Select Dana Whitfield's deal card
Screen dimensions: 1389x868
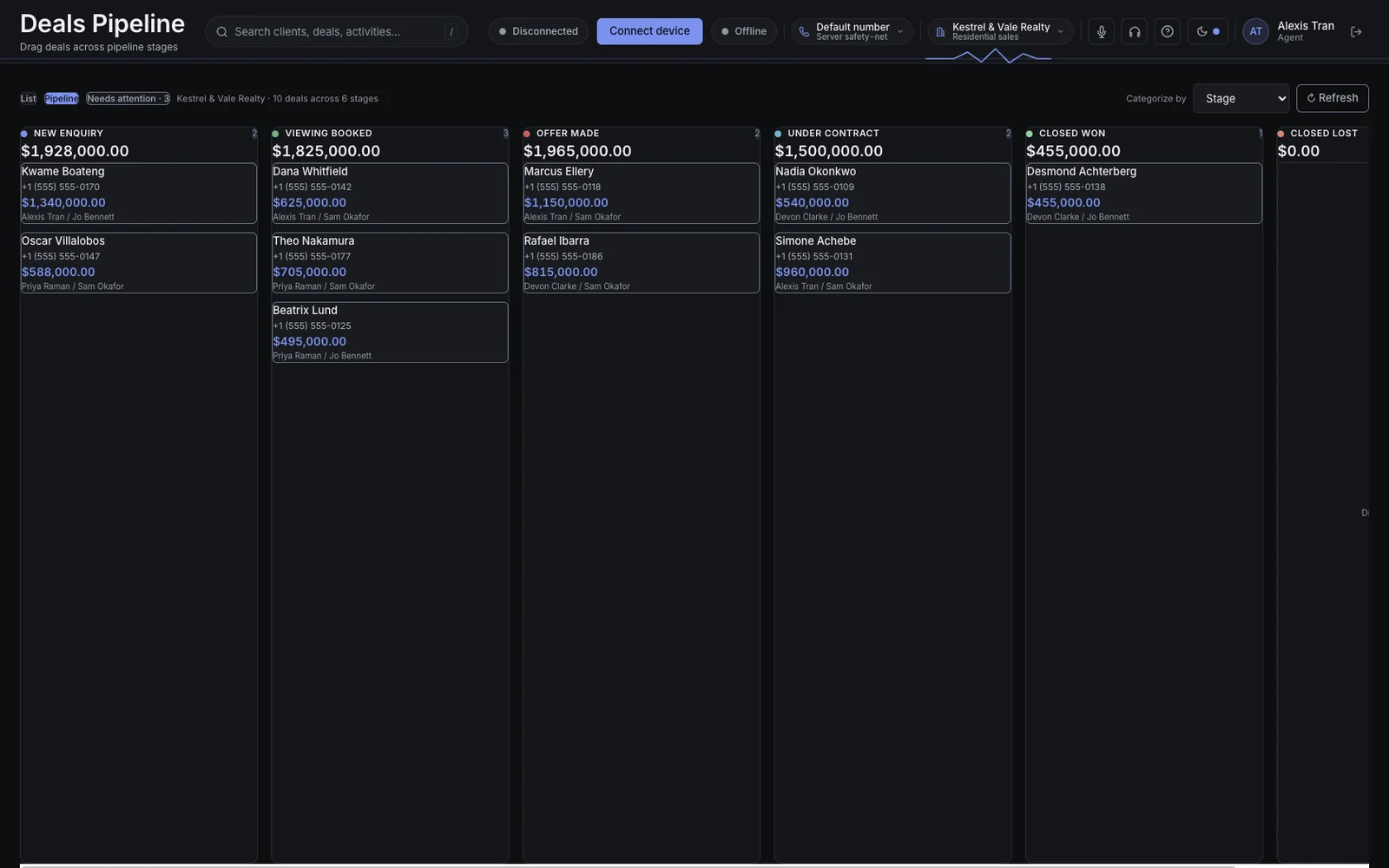tap(390, 194)
